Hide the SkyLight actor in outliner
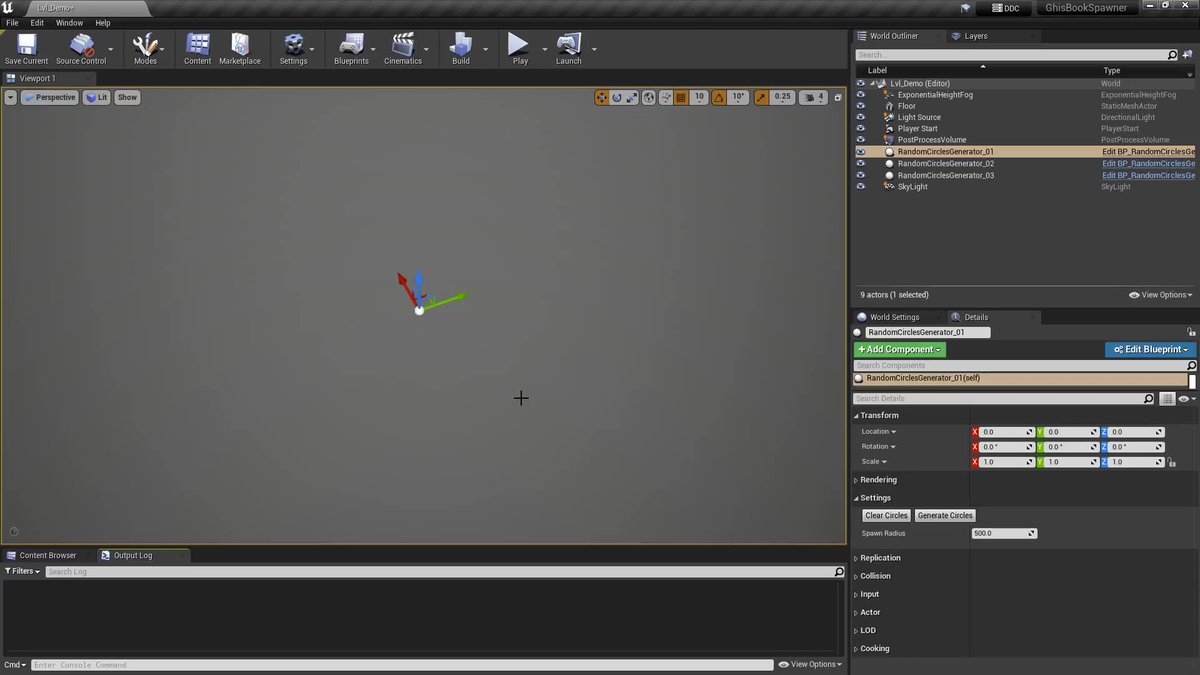This screenshot has width=1200, height=675. [860, 187]
